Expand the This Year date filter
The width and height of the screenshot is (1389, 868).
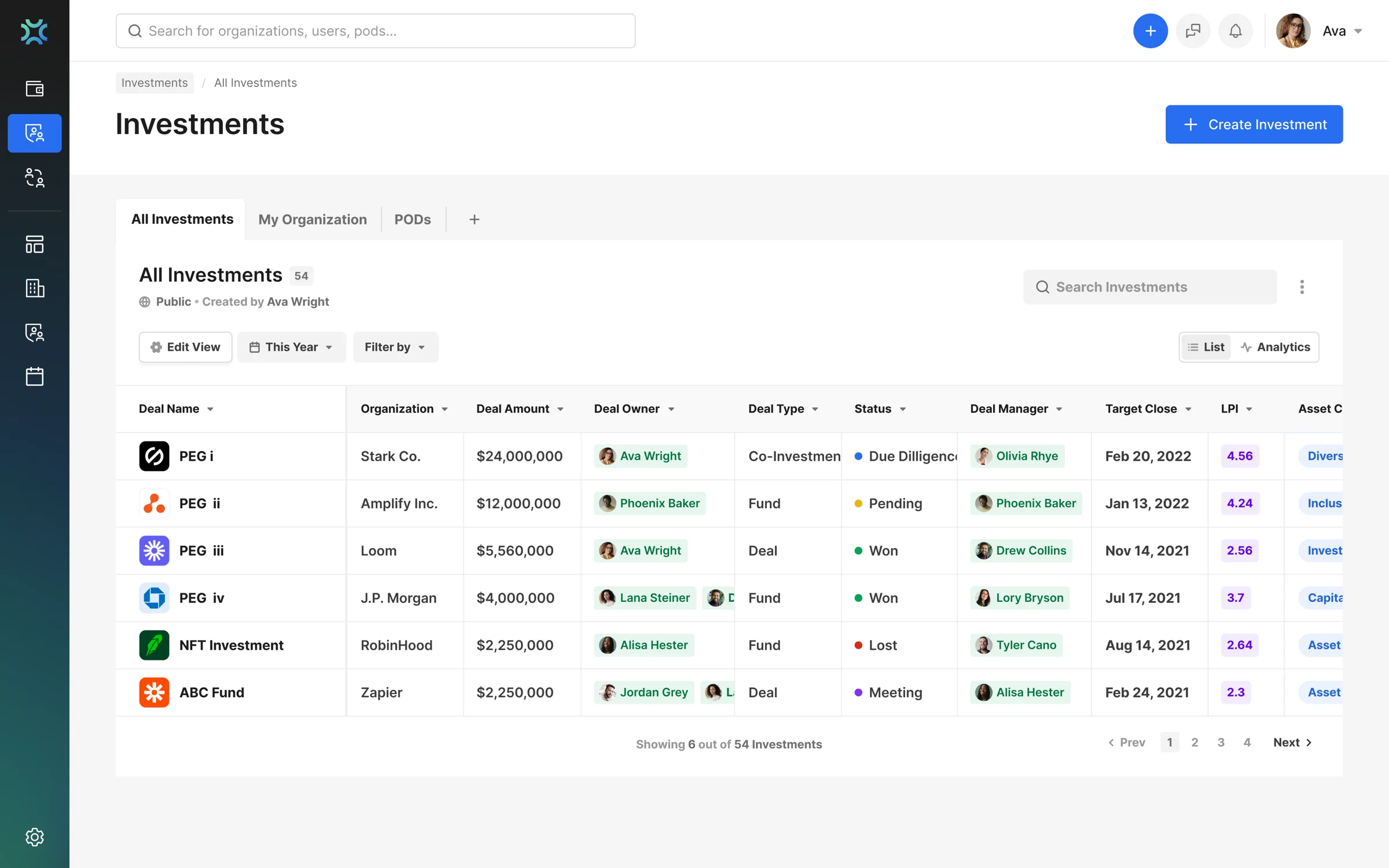[x=291, y=347]
